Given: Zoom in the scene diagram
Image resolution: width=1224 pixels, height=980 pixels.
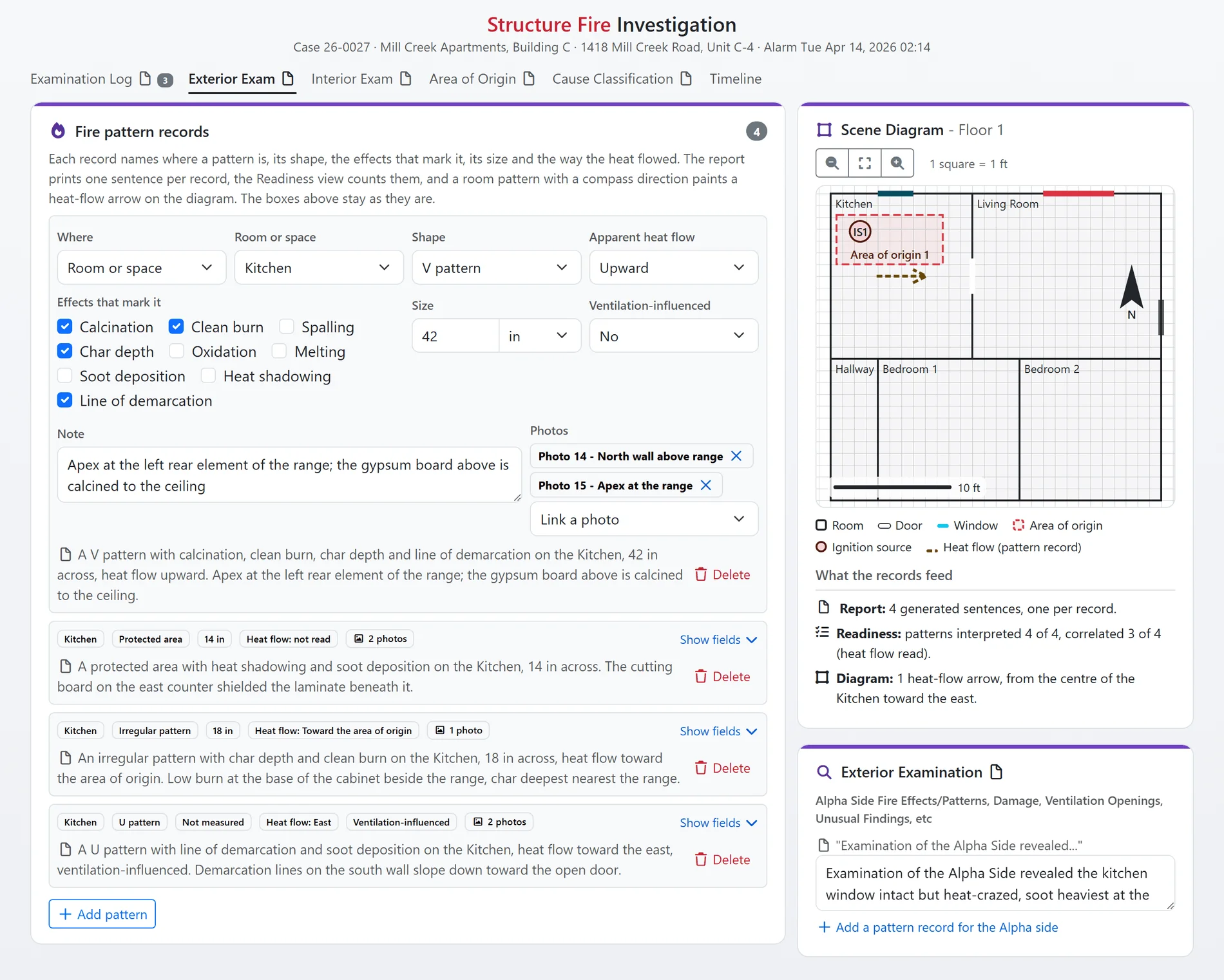Looking at the screenshot, I should click(x=897, y=163).
